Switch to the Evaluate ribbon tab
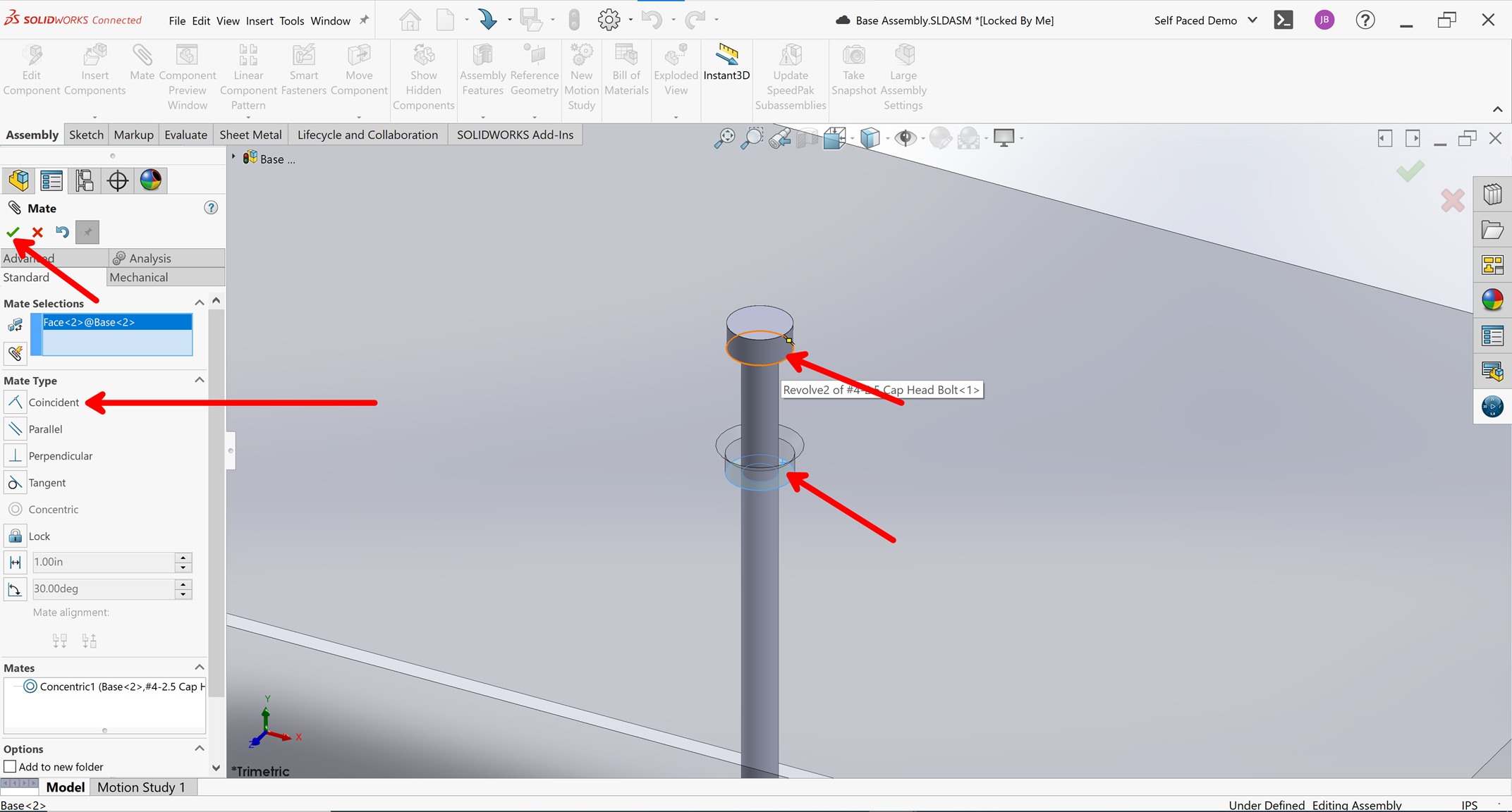1512x812 pixels. [x=185, y=135]
